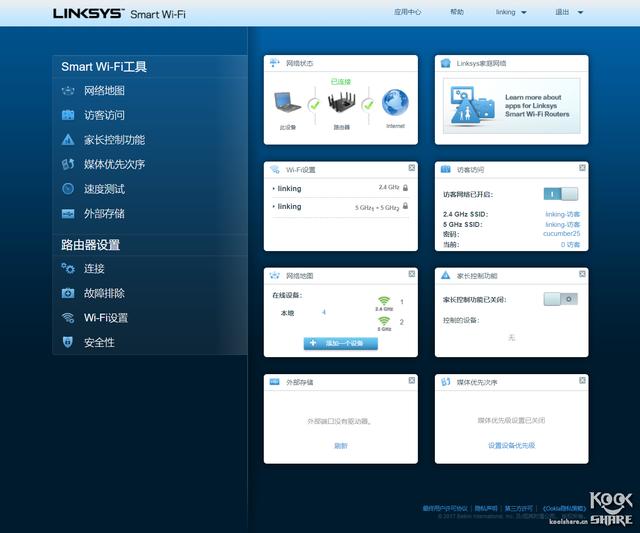The image size is (640, 533).
Task: Open 帮助 in the top bar
Action: (457, 12)
